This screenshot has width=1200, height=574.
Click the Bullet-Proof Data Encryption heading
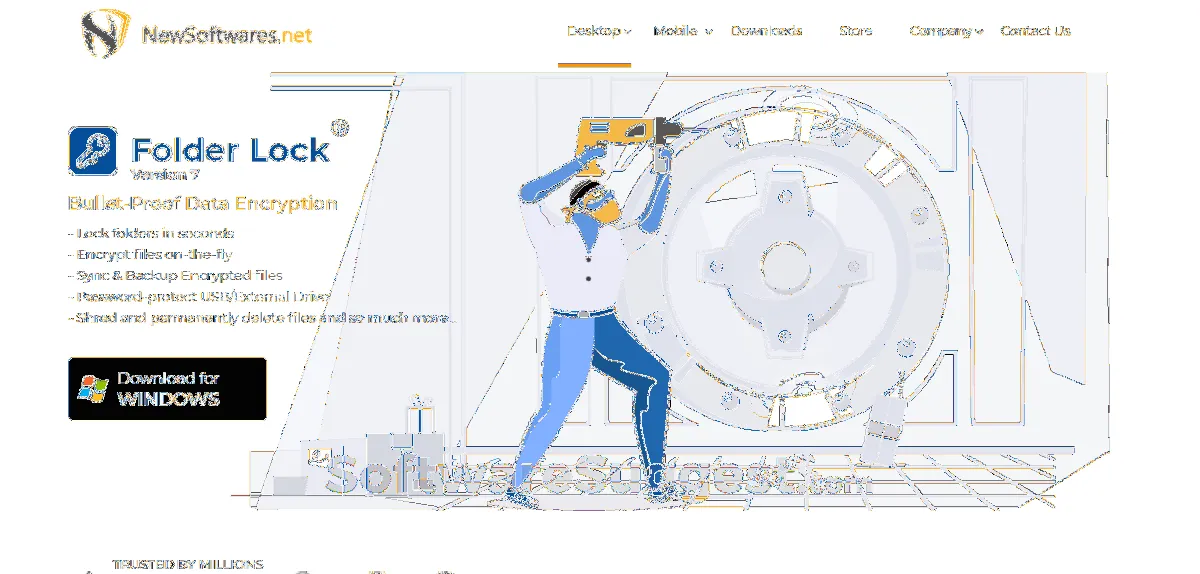point(203,203)
